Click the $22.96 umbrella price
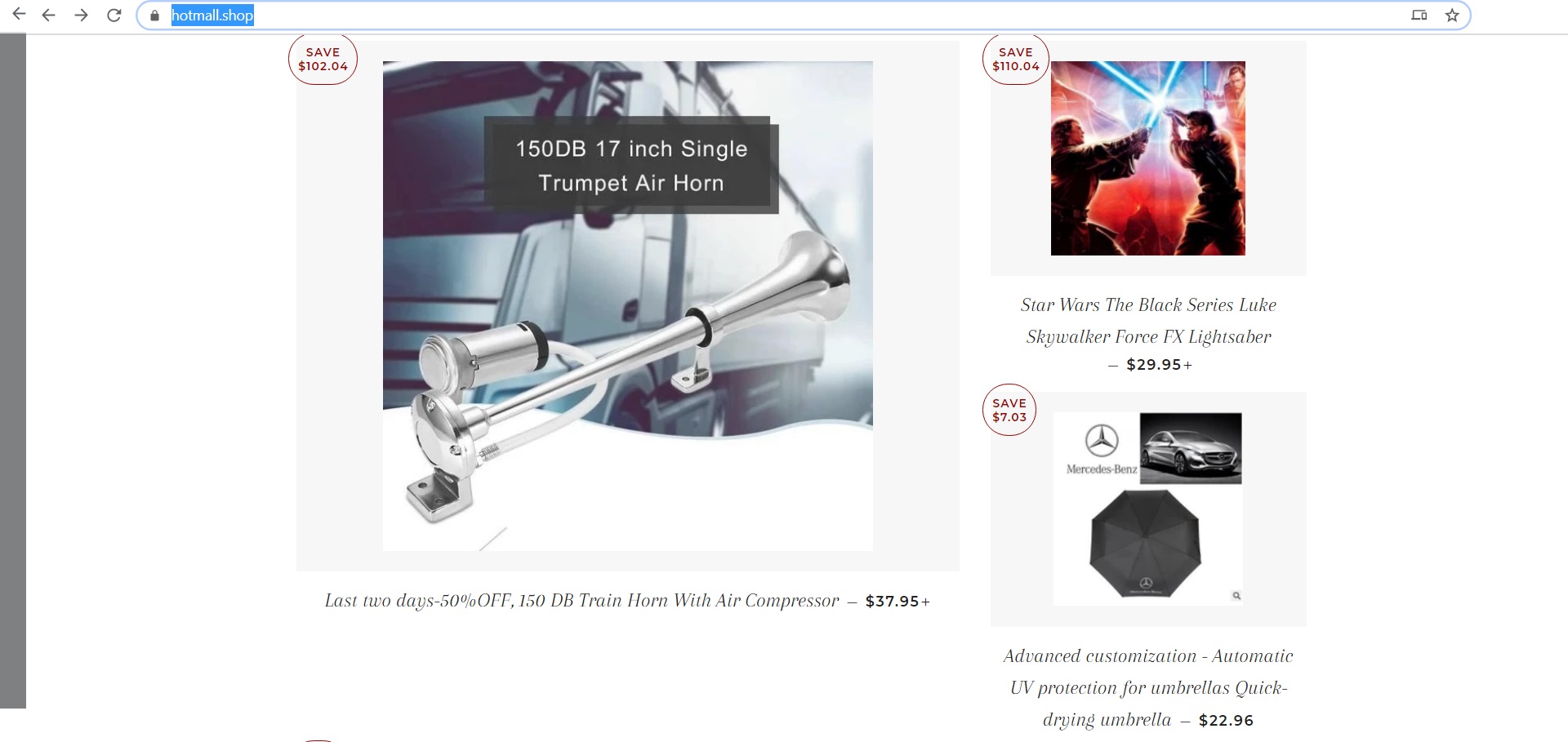Screen dimensions: 1568x742 point(1226,721)
